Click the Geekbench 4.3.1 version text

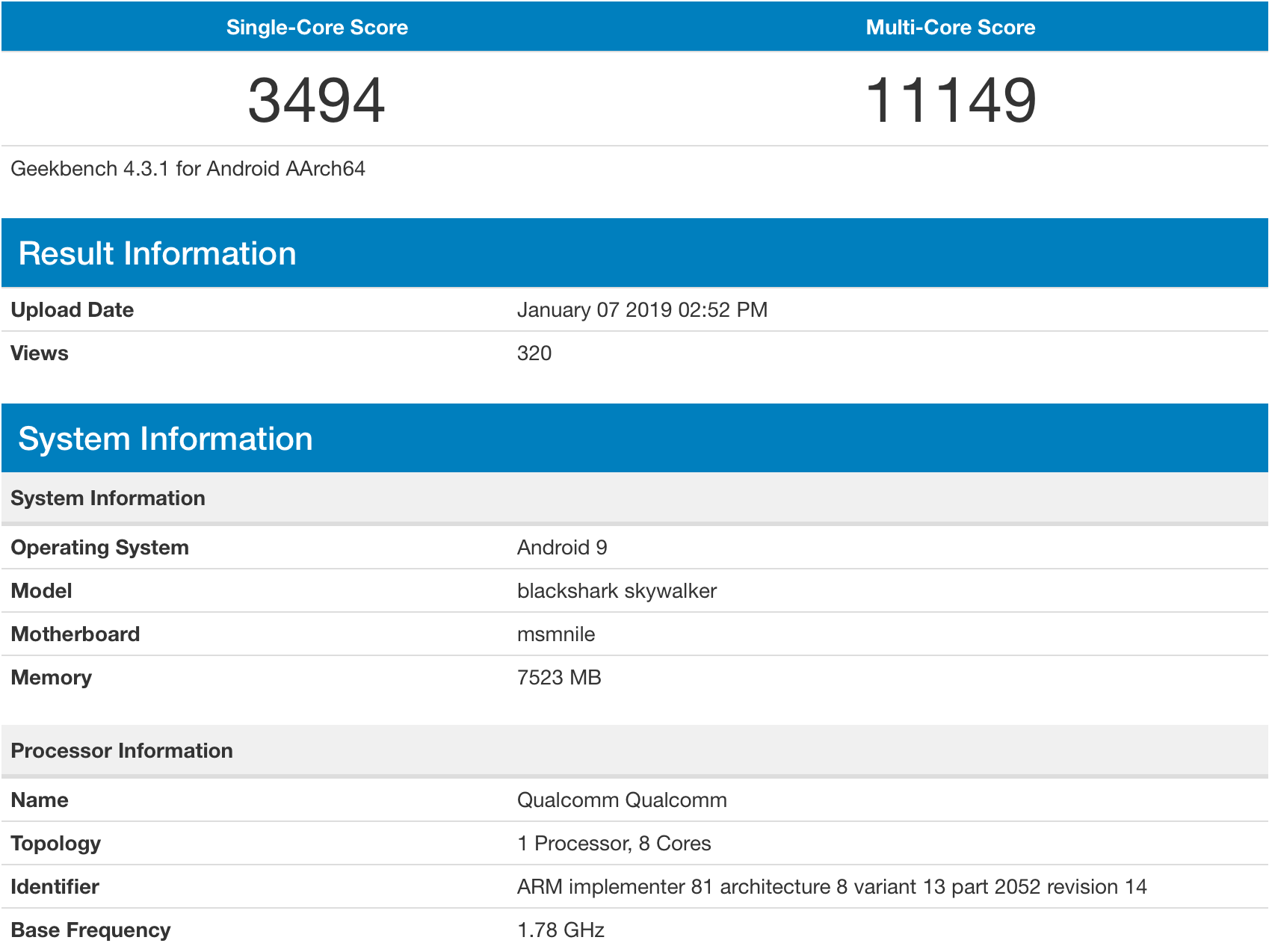[188, 169]
